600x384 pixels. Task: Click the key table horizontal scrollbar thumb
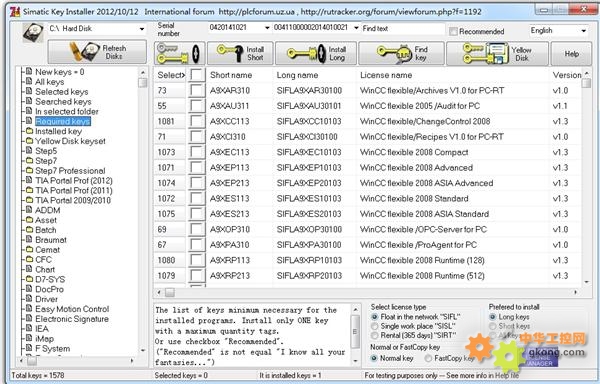coord(170,293)
